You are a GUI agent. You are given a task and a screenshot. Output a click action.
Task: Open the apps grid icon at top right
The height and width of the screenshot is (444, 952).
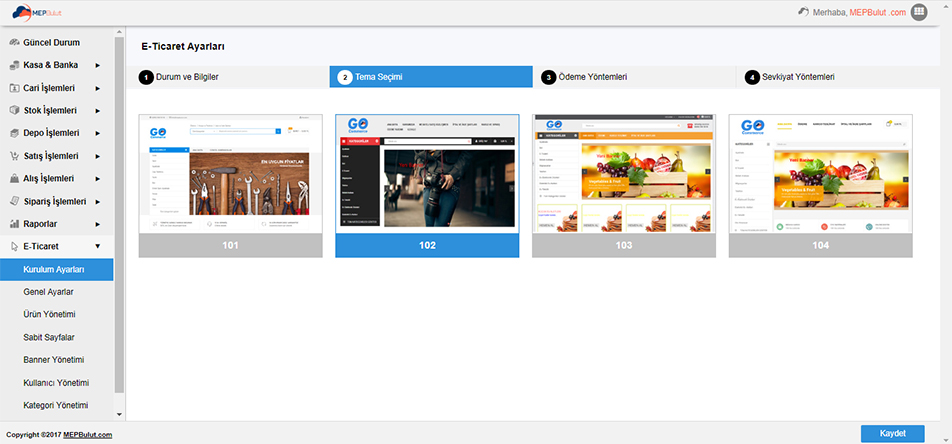[x=919, y=12]
